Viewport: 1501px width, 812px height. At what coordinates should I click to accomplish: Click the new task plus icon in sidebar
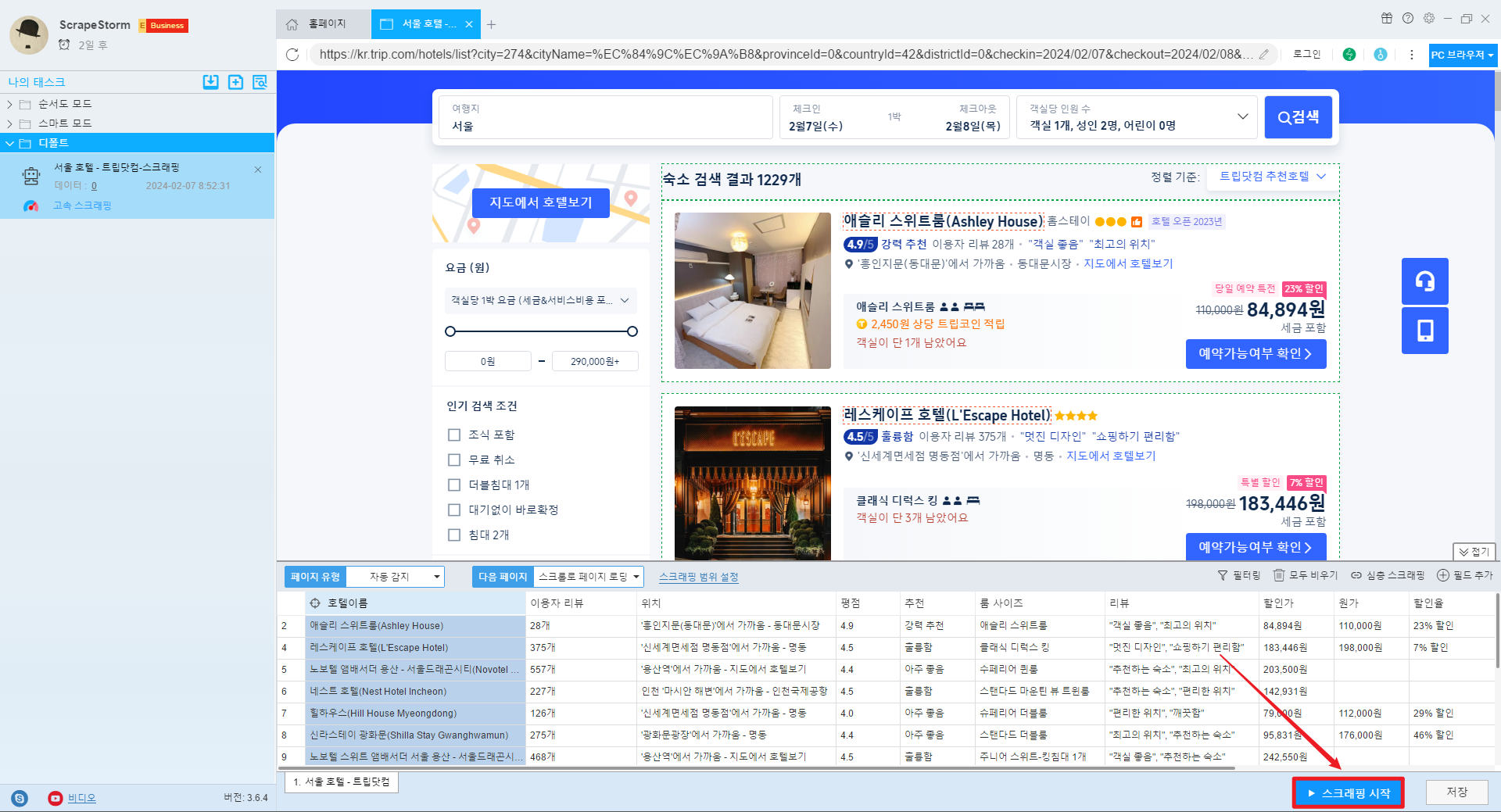pyautogui.click(x=235, y=82)
